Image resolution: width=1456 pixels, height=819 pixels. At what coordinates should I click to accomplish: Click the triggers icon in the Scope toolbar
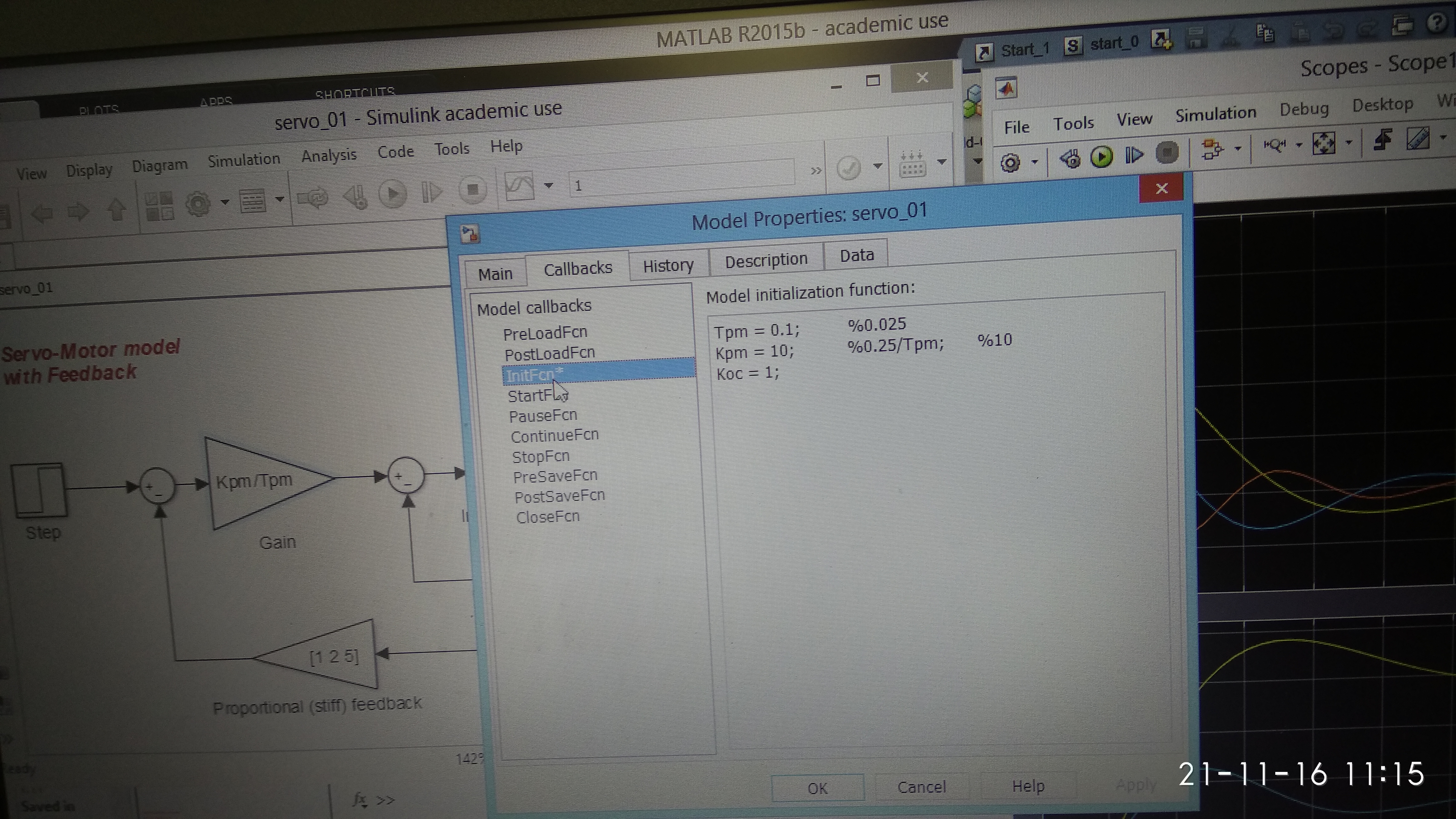click(1383, 139)
